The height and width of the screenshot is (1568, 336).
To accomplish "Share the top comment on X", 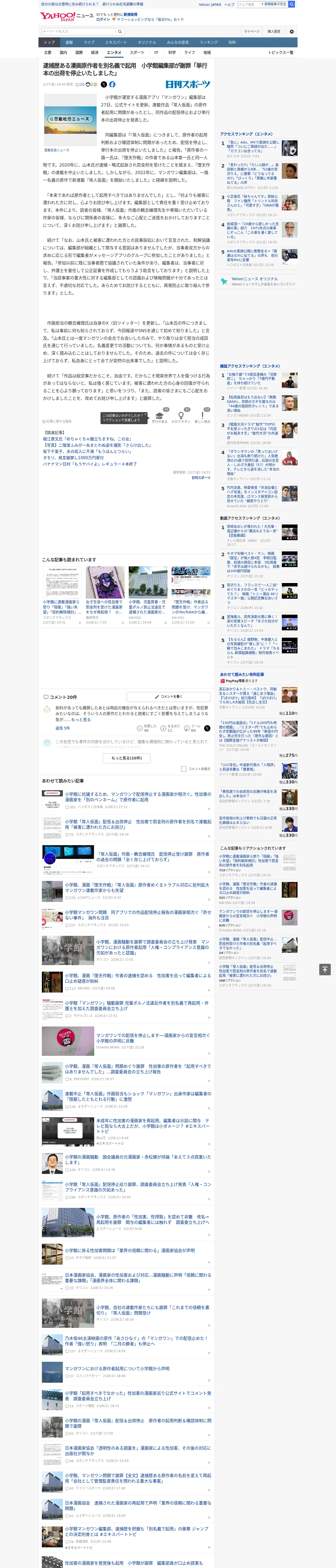I will coord(207,728).
